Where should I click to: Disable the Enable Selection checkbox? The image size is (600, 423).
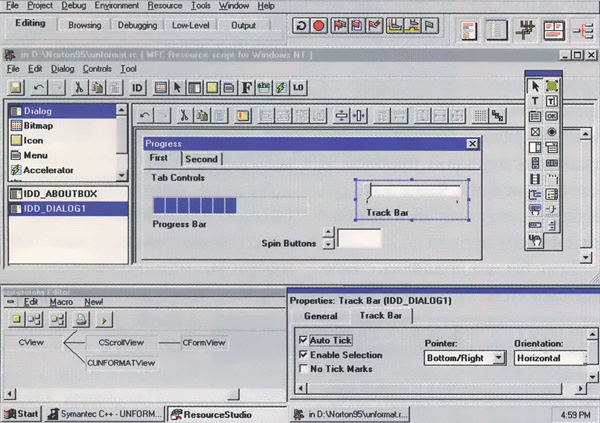(304, 355)
